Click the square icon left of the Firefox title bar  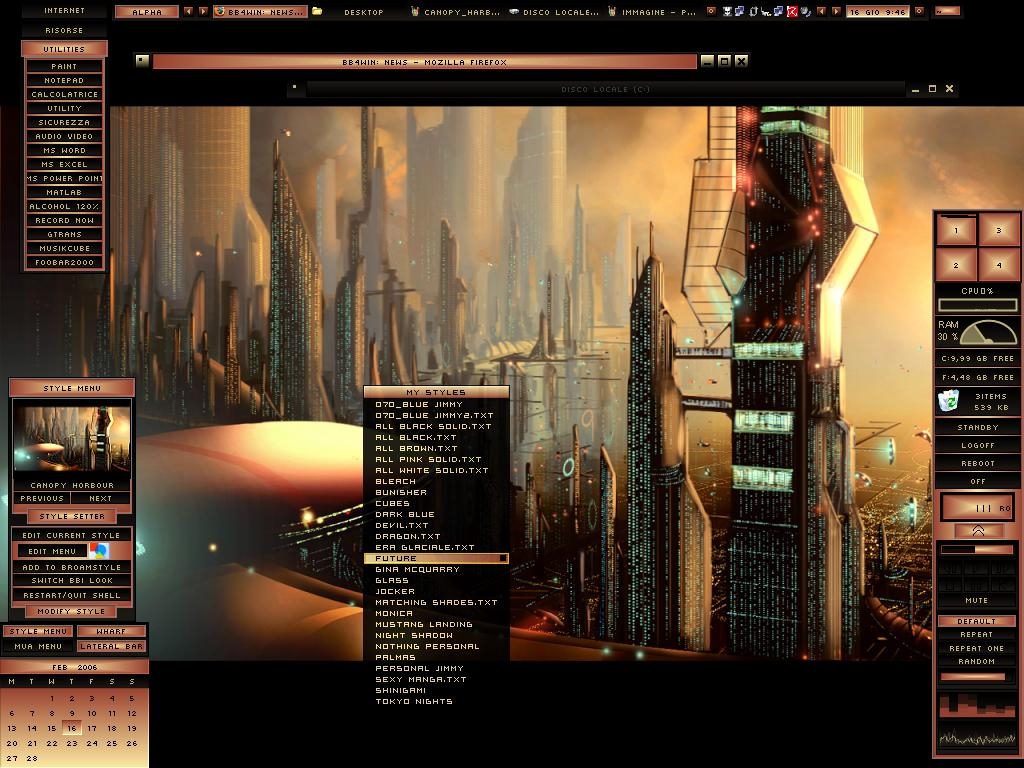coord(142,61)
